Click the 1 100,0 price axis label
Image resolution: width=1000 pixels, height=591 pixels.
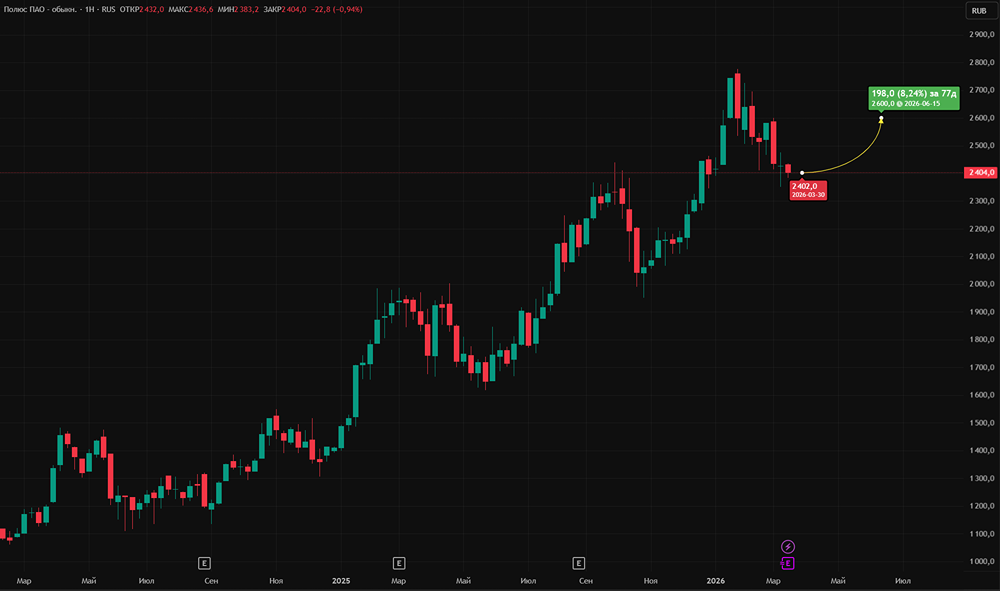click(x=982, y=534)
